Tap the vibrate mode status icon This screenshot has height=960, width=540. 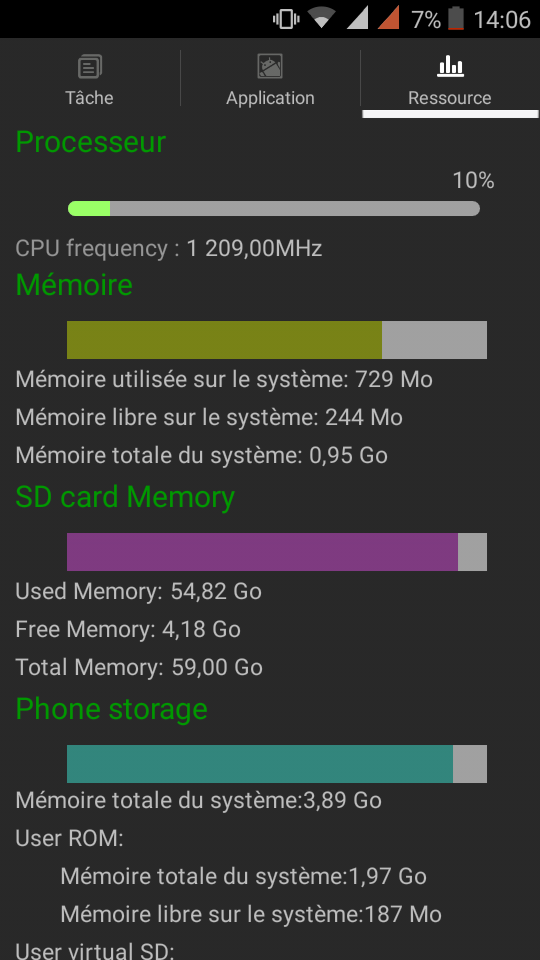[x=286, y=19]
